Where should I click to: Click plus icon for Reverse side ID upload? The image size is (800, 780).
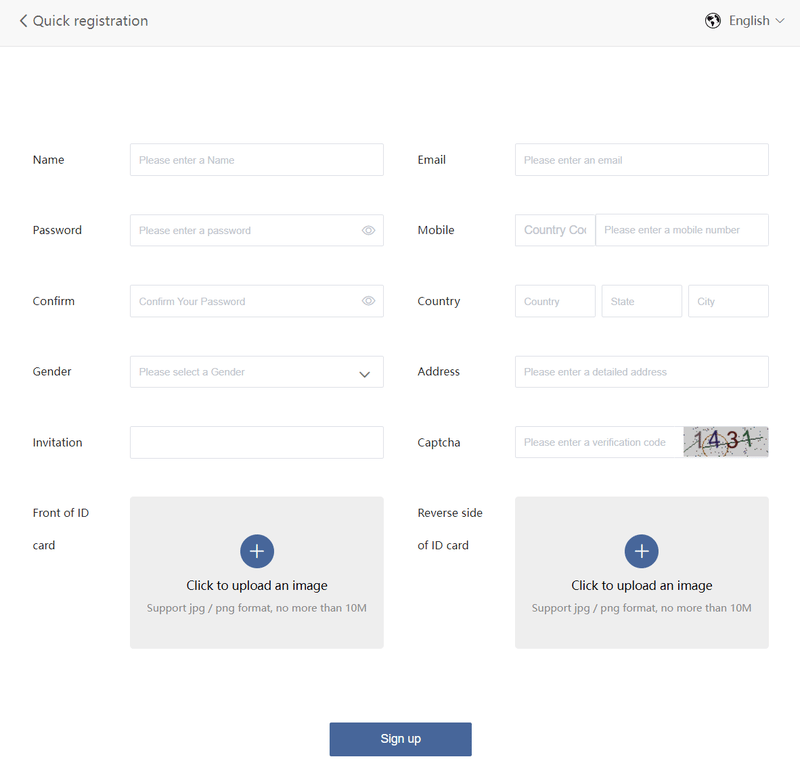641,551
